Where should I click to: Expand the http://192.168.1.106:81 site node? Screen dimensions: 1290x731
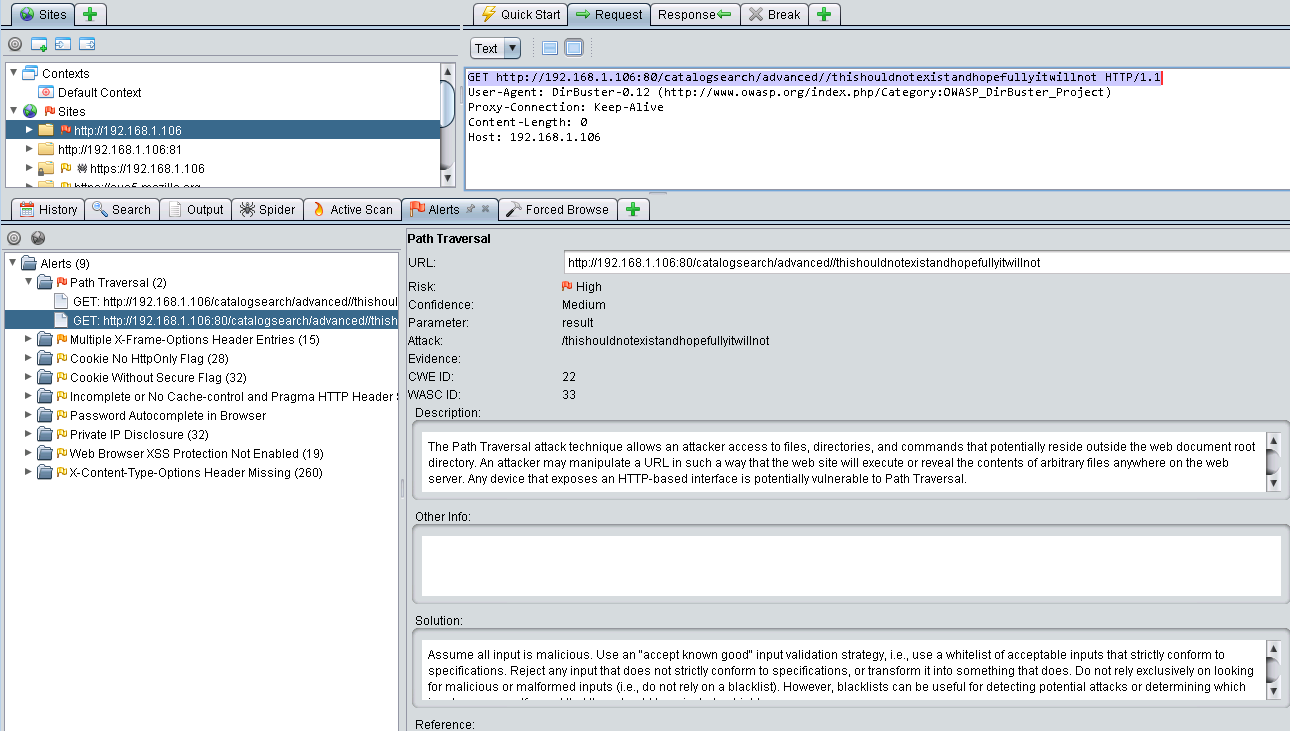tap(29, 149)
